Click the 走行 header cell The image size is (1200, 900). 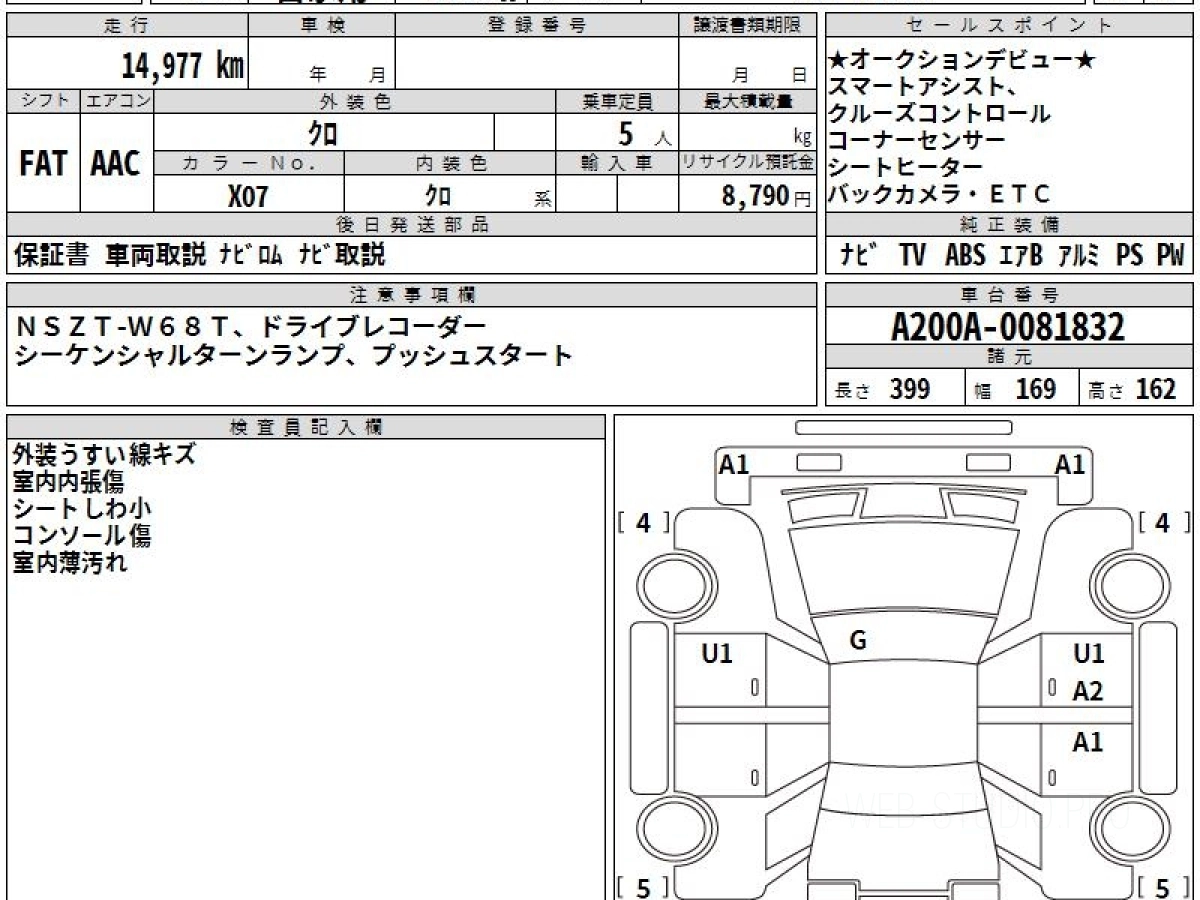(x=127, y=26)
